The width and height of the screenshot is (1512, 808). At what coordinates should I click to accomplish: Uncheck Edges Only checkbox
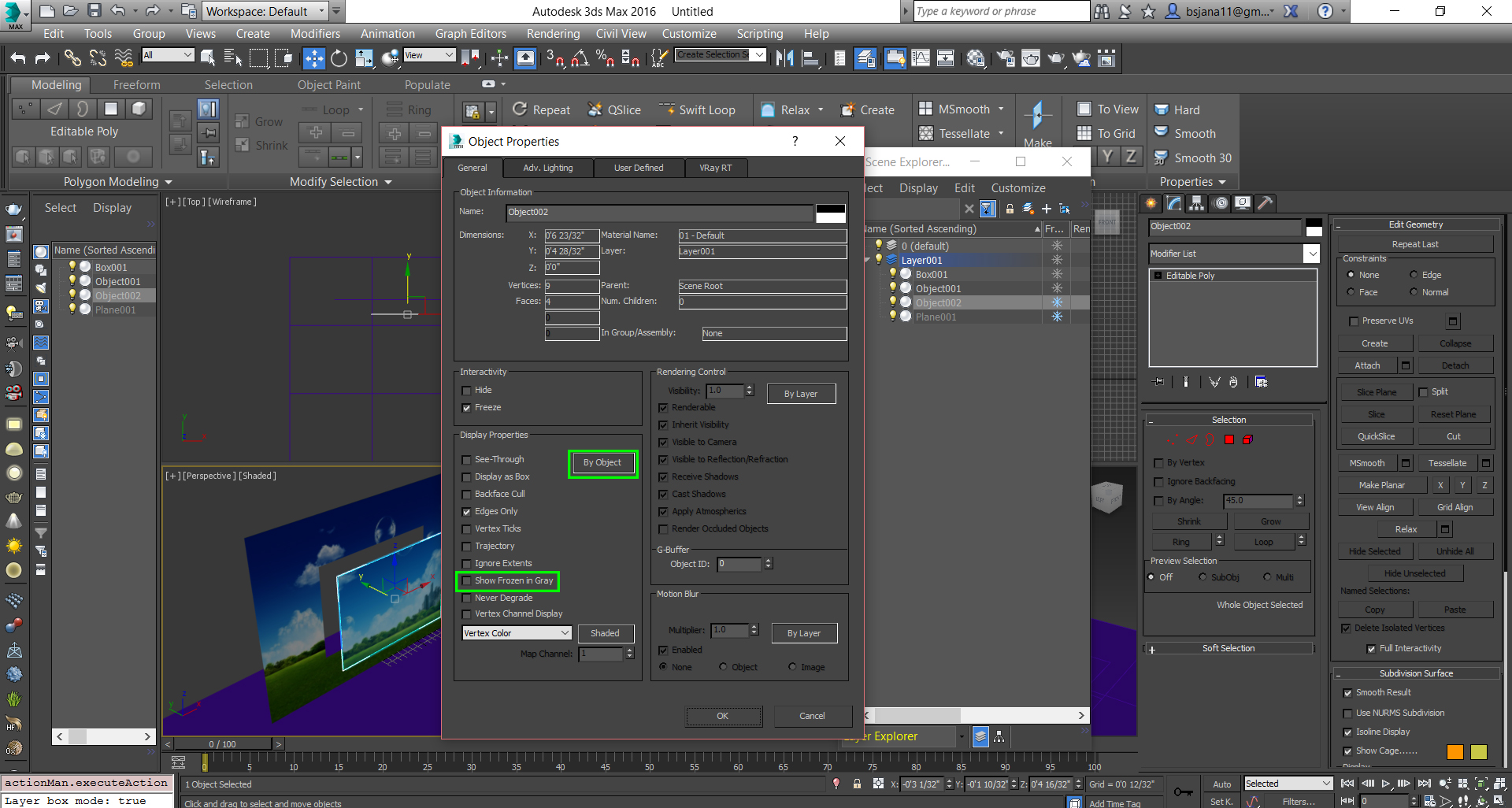coord(466,512)
